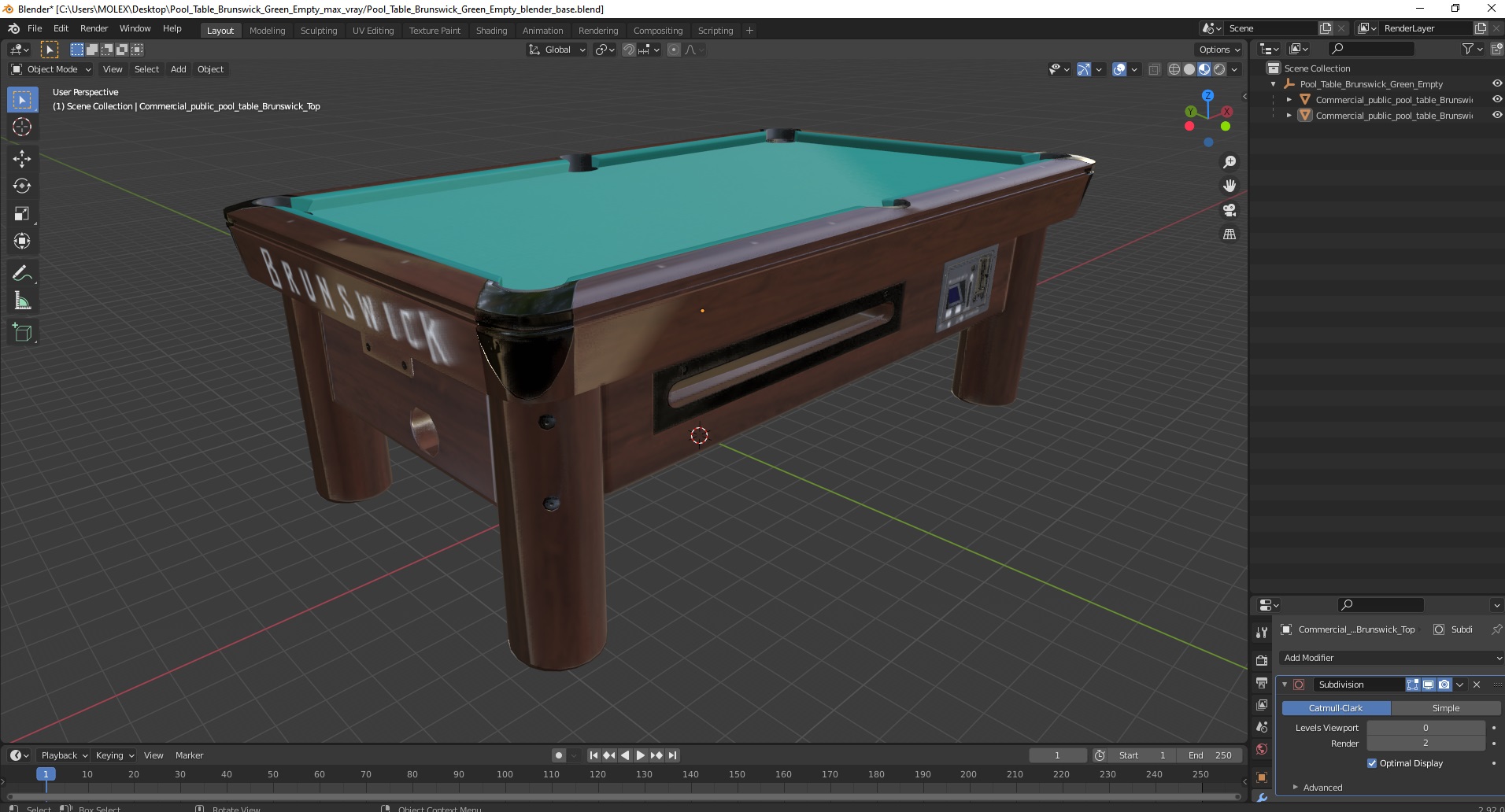Image resolution: width=1505 pixels, height=812 pixels.
Task: Select Catmull-Clark subdivision type
Action: (x=1336, y=708)
